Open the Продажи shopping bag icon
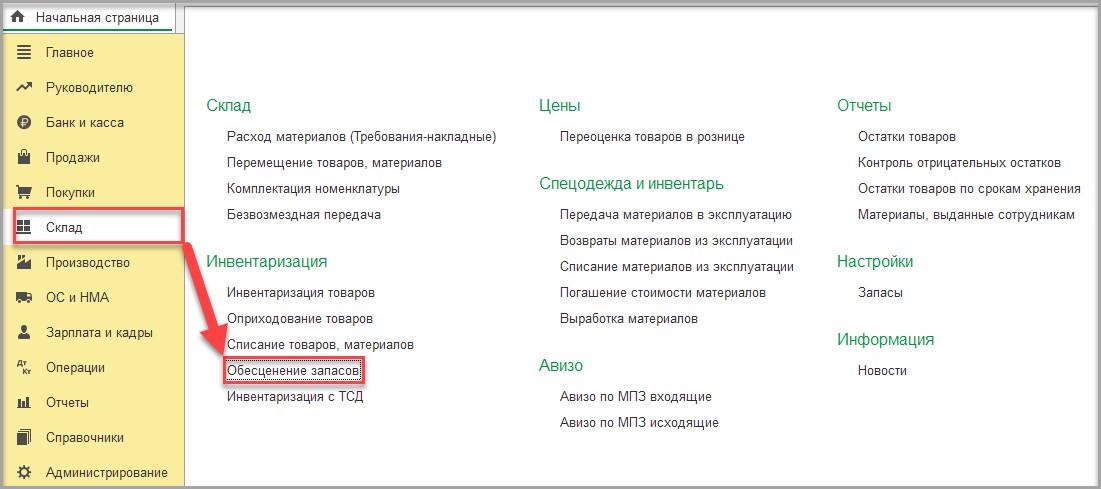Viewport: 1101px width, 489px height. pyautogui.click(x=25, y=157)
